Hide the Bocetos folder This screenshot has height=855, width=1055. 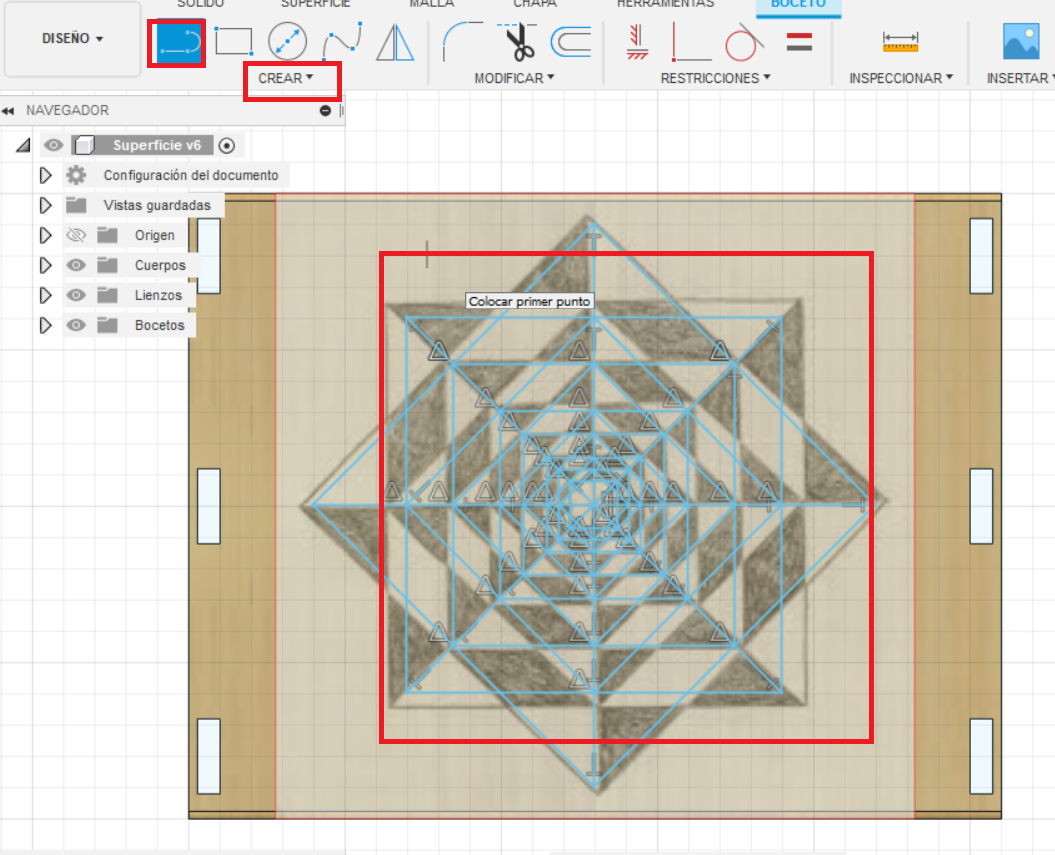[x=76, y=325]
